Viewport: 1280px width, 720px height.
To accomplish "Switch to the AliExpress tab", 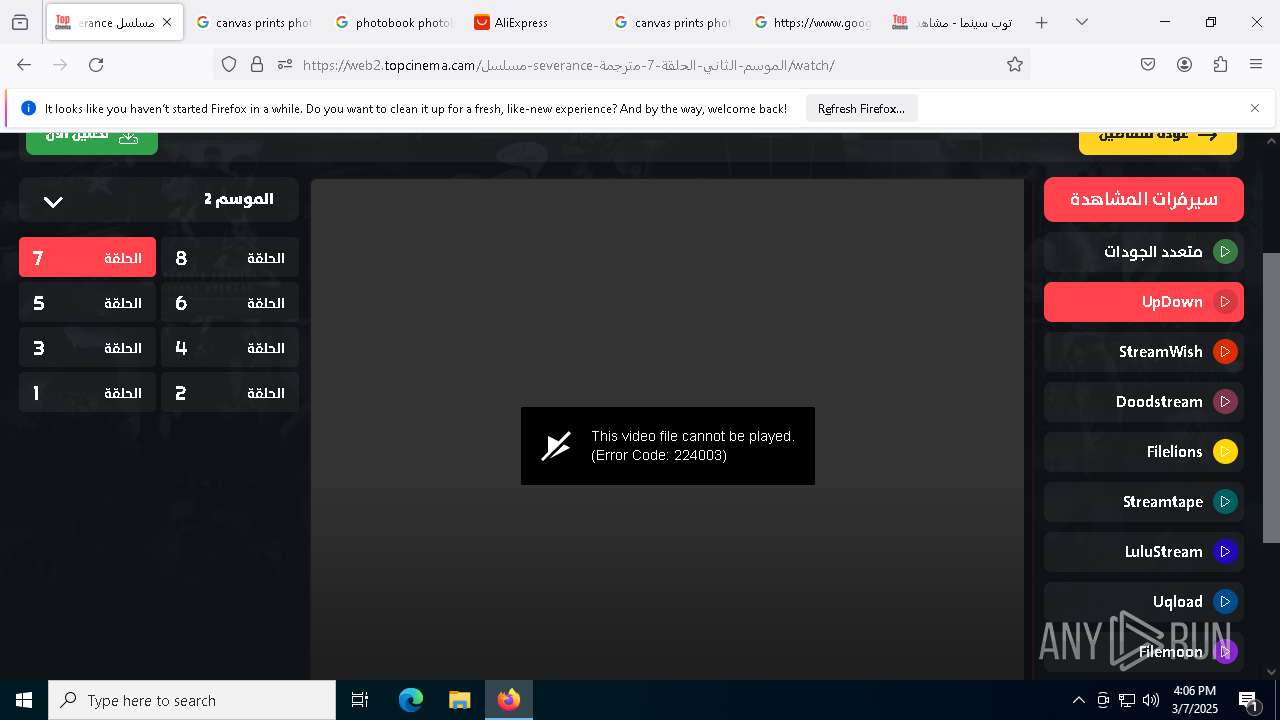I will (533, 22).
